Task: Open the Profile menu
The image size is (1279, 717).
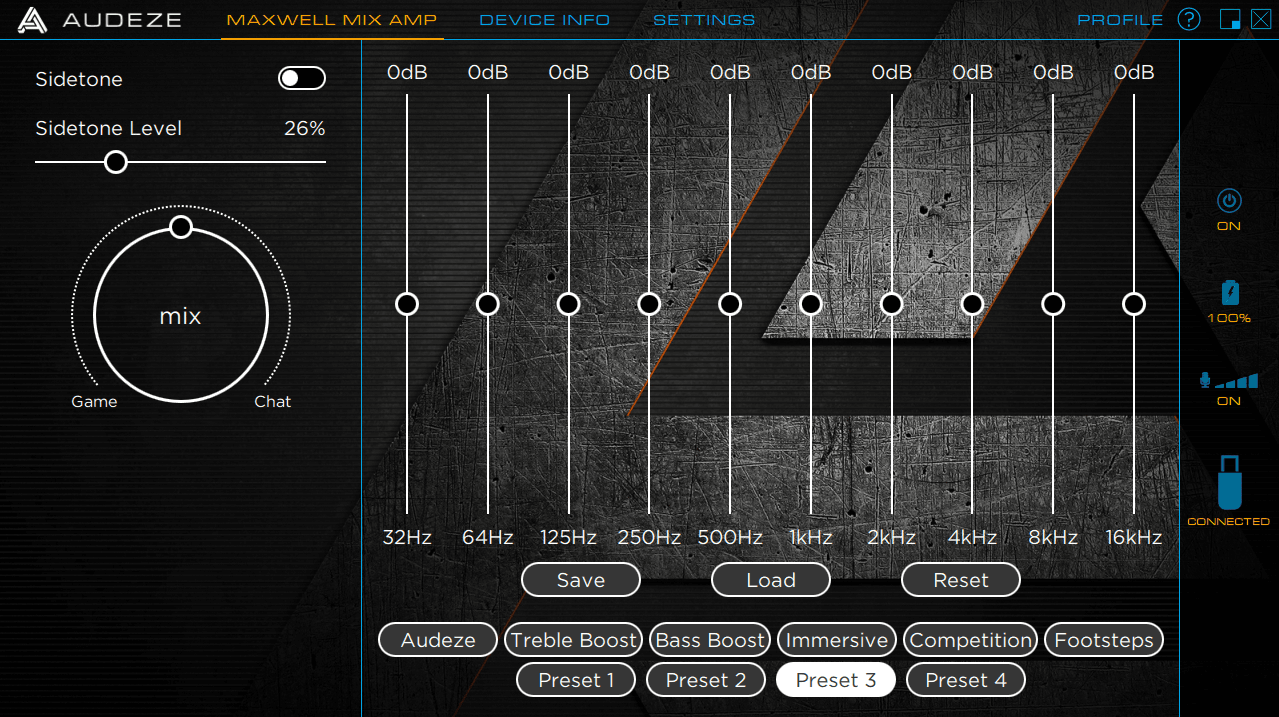Action: pyautogui.click(x=1120, y=20)
